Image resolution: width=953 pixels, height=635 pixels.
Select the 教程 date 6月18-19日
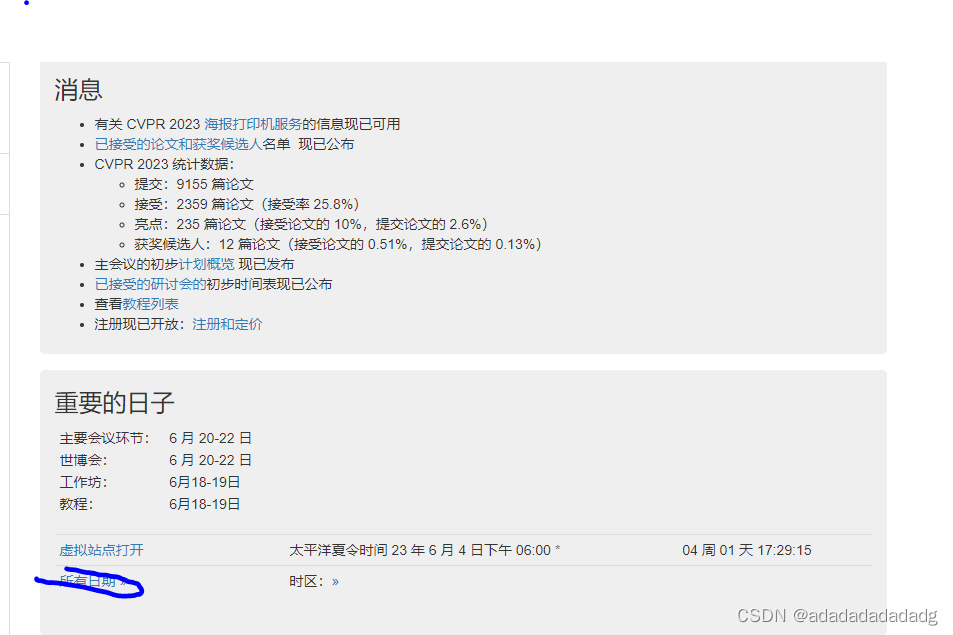205,504
